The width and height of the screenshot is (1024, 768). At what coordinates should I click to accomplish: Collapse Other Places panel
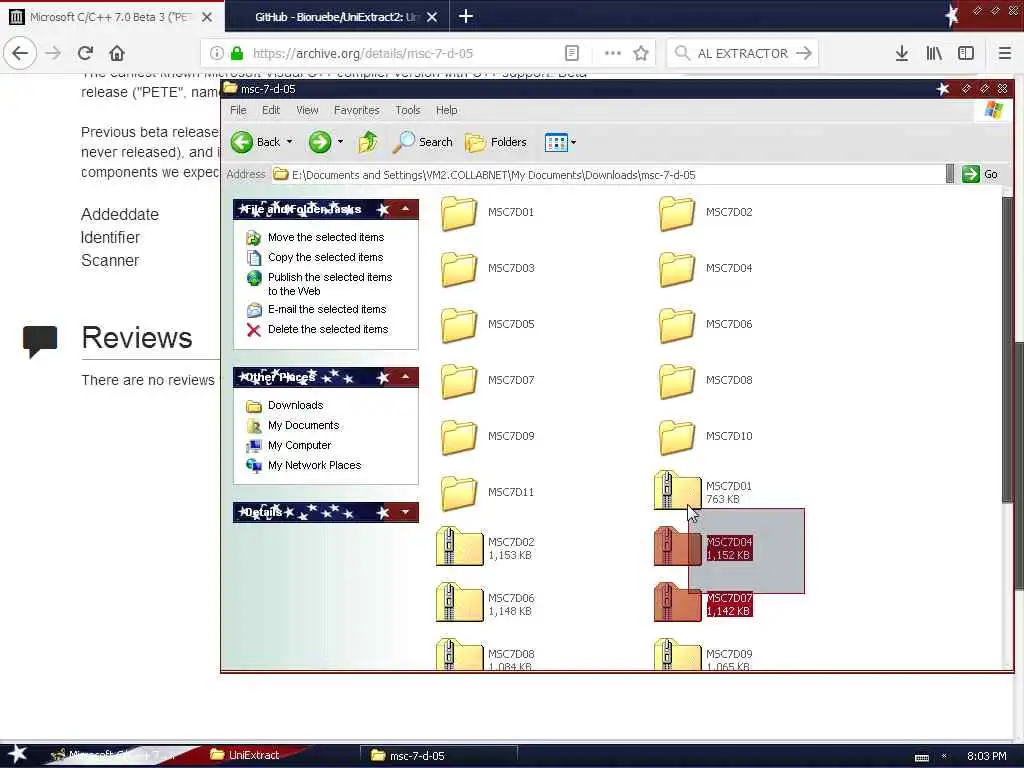point(406,377)
